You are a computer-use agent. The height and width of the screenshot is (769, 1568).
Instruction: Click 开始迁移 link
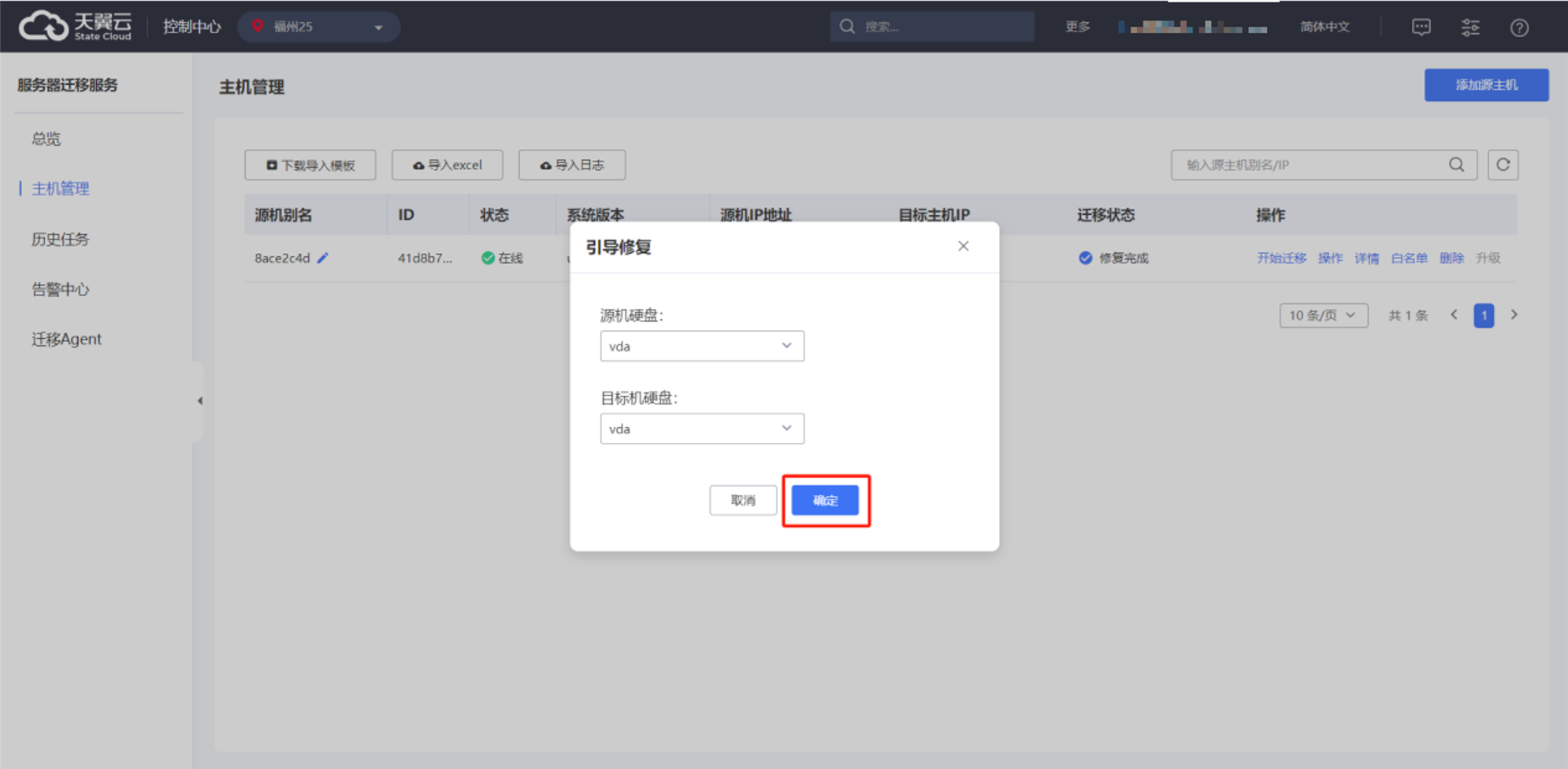click(x=1281, y=258)
